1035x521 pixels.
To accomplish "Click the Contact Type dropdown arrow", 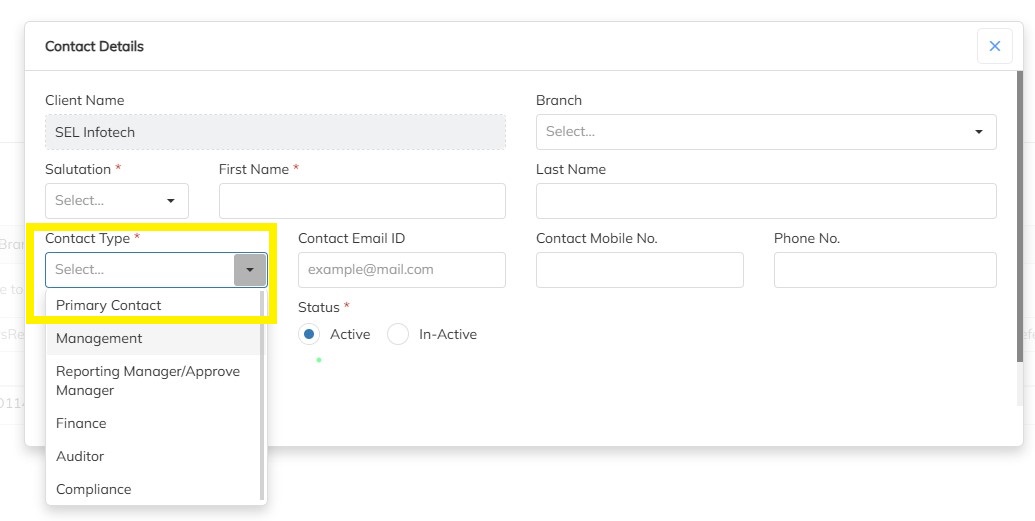I will (250, 270).
